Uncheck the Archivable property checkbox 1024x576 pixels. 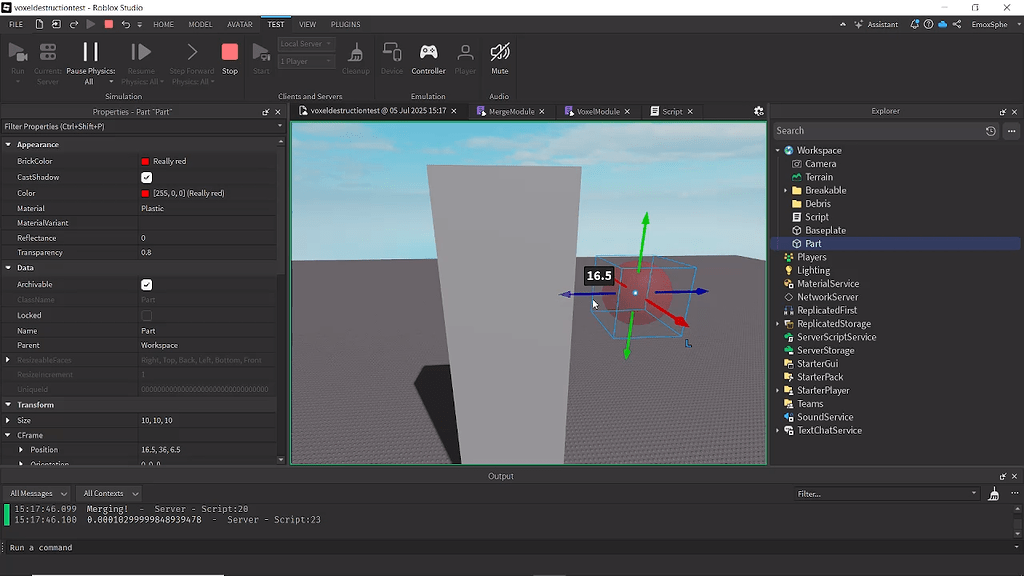146,284
